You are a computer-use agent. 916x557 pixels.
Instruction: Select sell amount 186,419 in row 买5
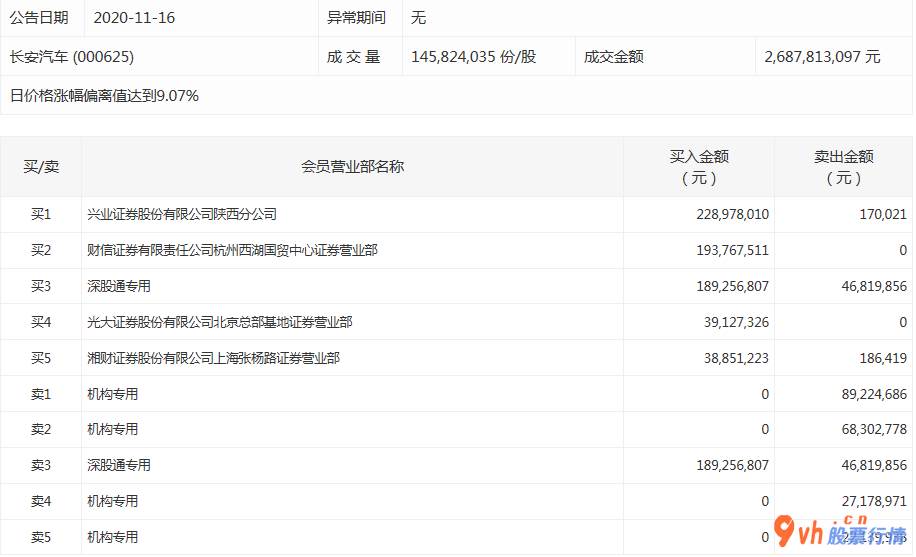883,358
